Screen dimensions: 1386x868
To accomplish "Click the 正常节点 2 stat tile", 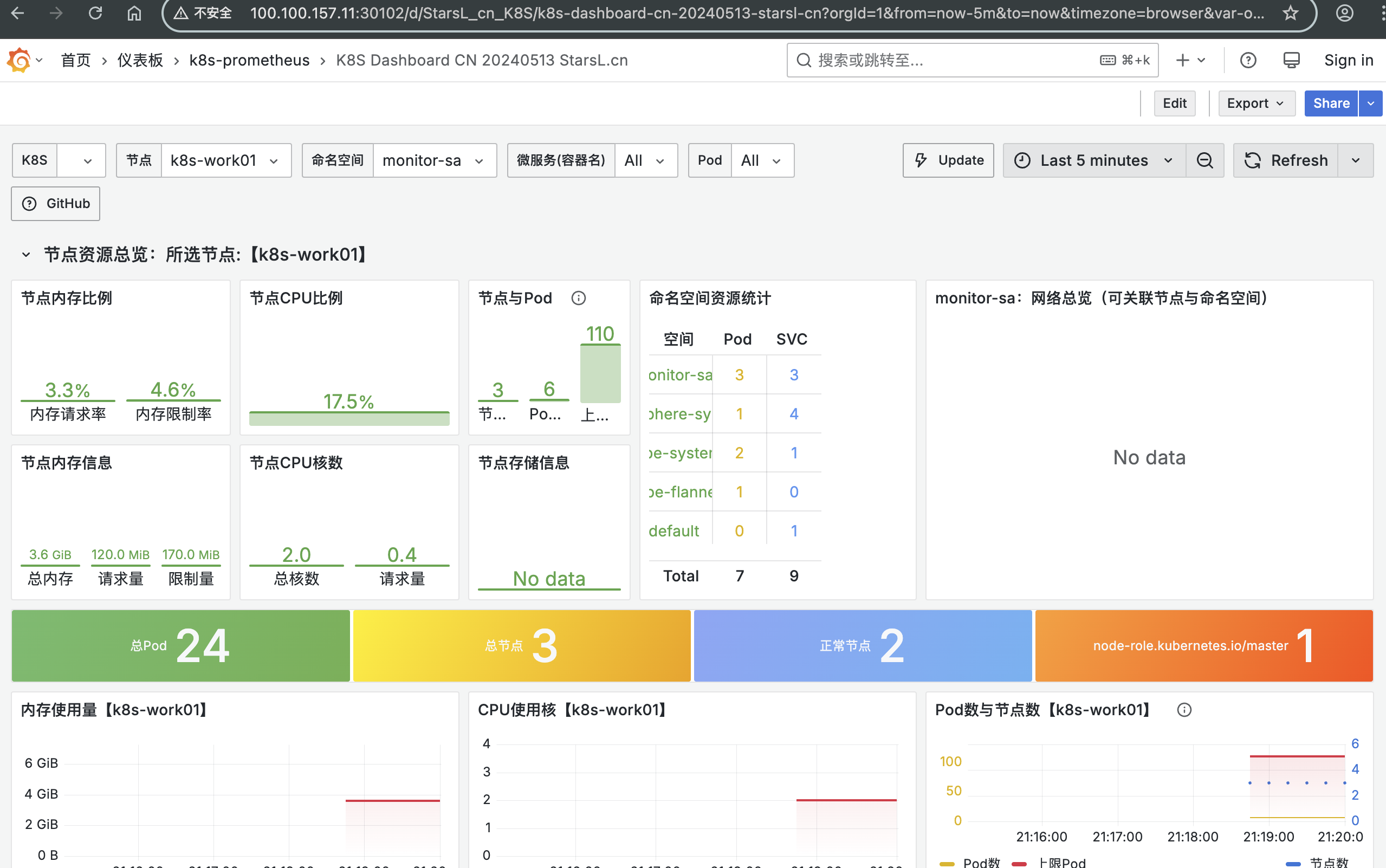I will click(x=863, y=645).
